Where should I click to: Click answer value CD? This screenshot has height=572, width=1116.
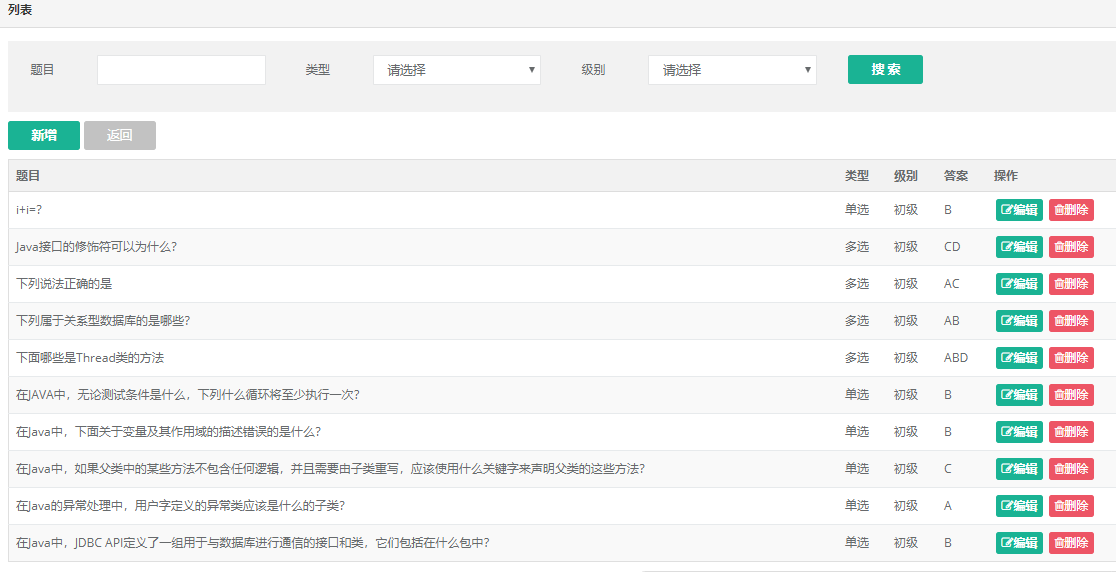click(x=952, y=247)
